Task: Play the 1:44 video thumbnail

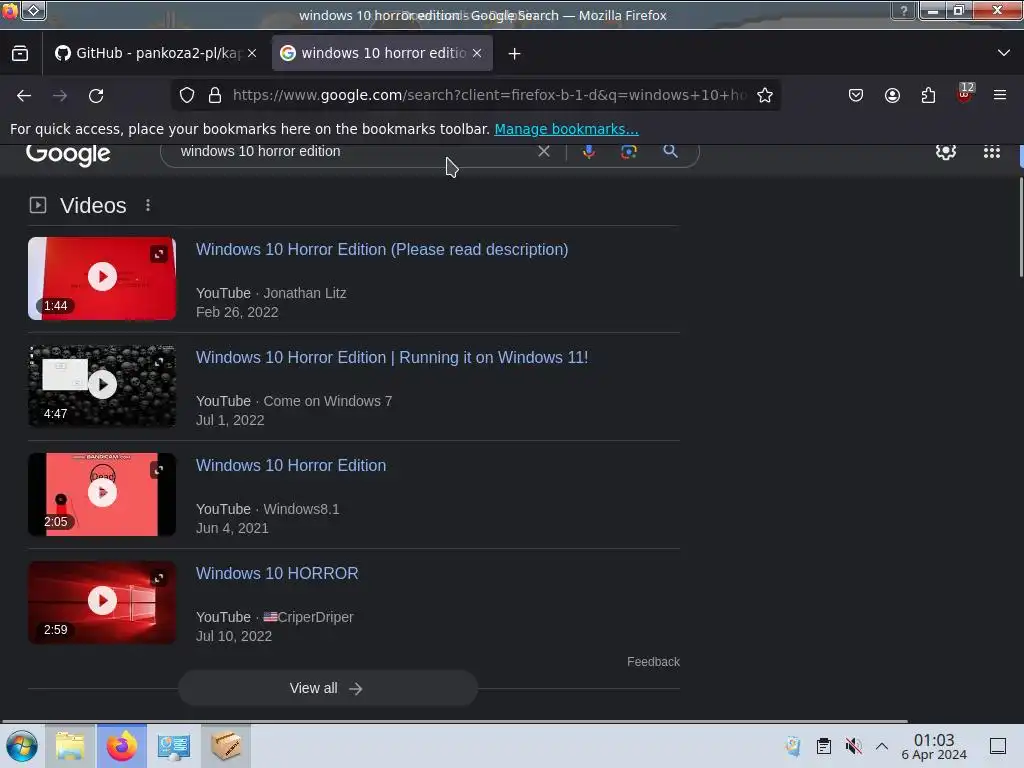Action: [102, 278]
